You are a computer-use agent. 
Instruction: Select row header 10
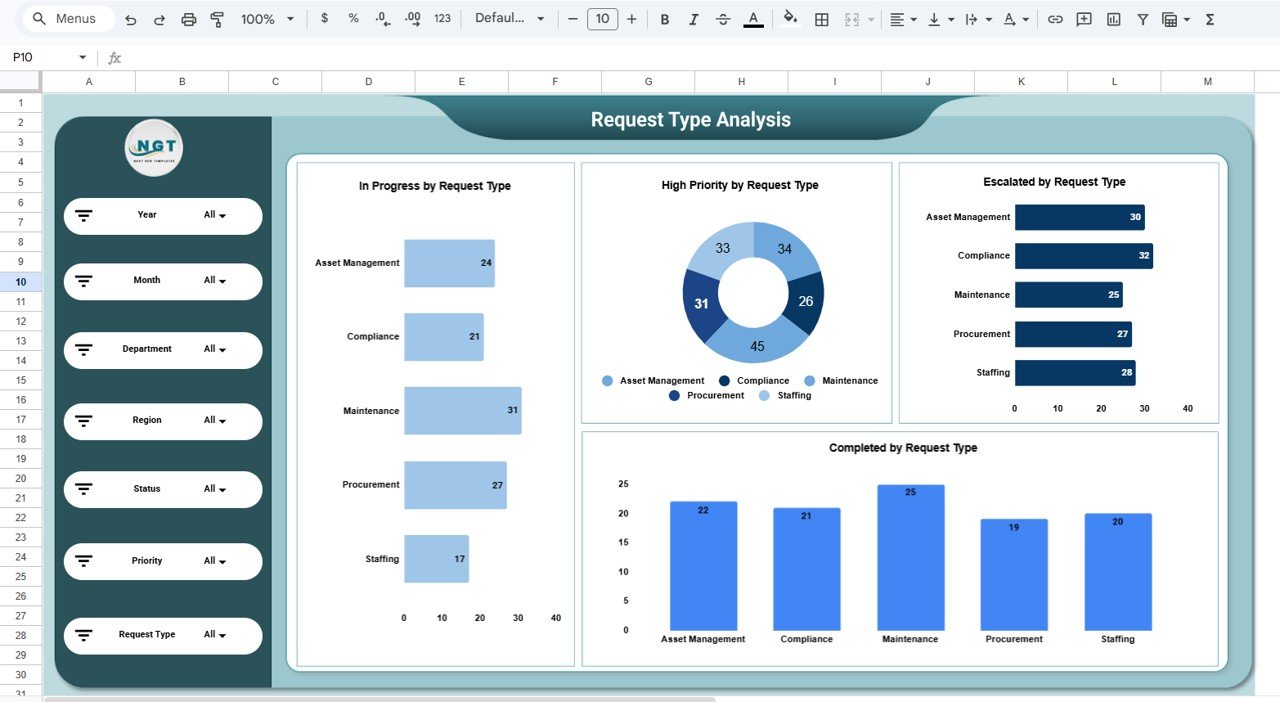(x=20, y=282)
